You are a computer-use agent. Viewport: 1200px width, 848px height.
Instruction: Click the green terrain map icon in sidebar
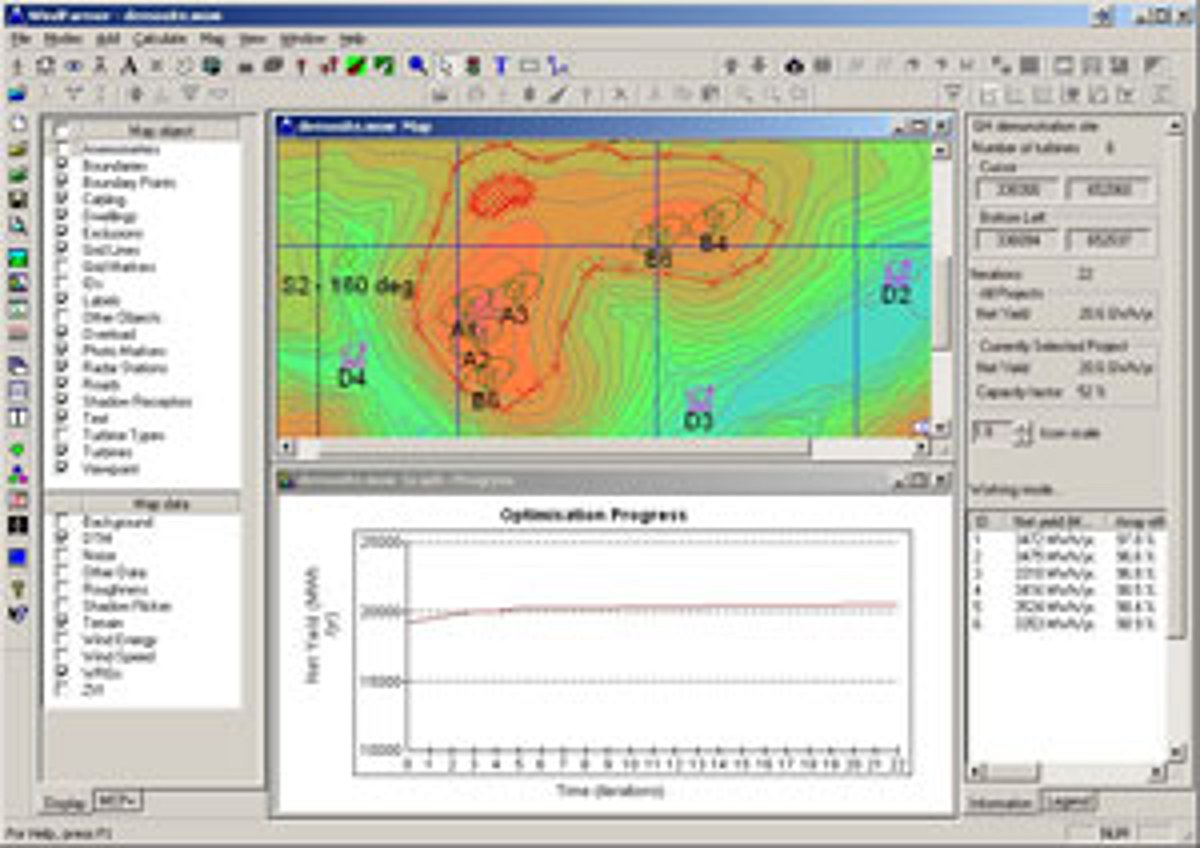point(17,258)
